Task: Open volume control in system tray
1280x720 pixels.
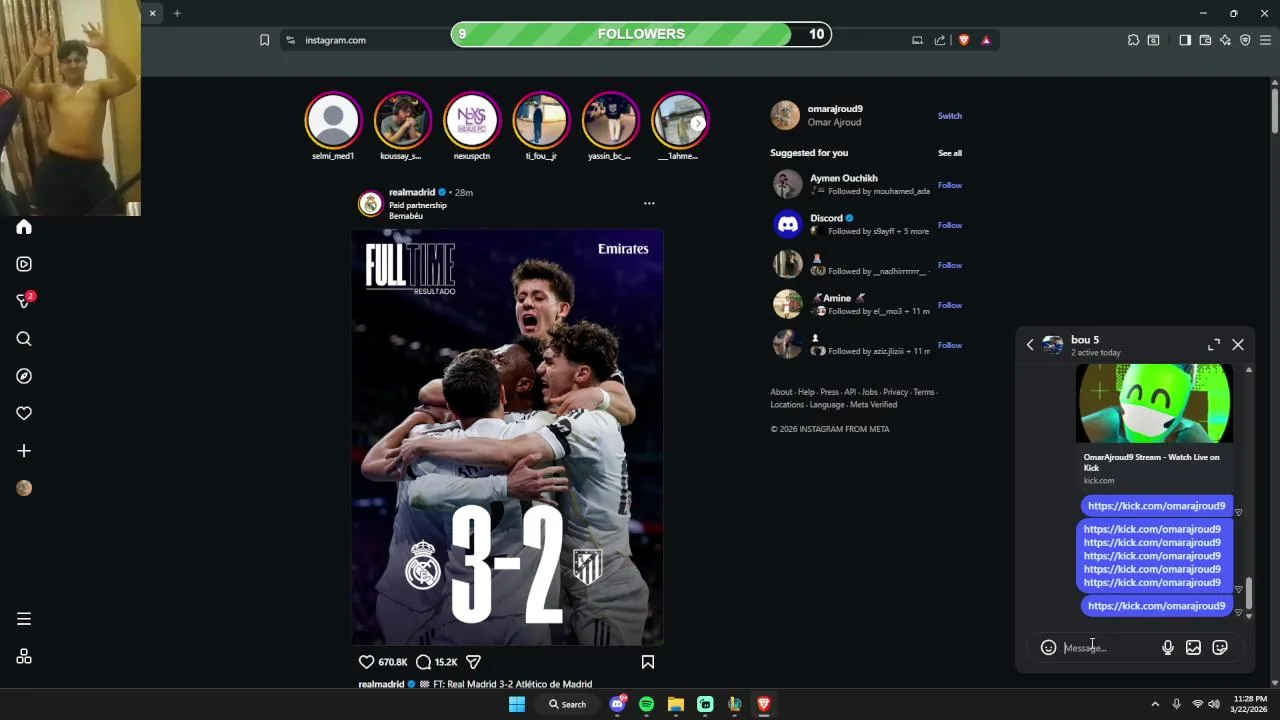Action: 1214,704
